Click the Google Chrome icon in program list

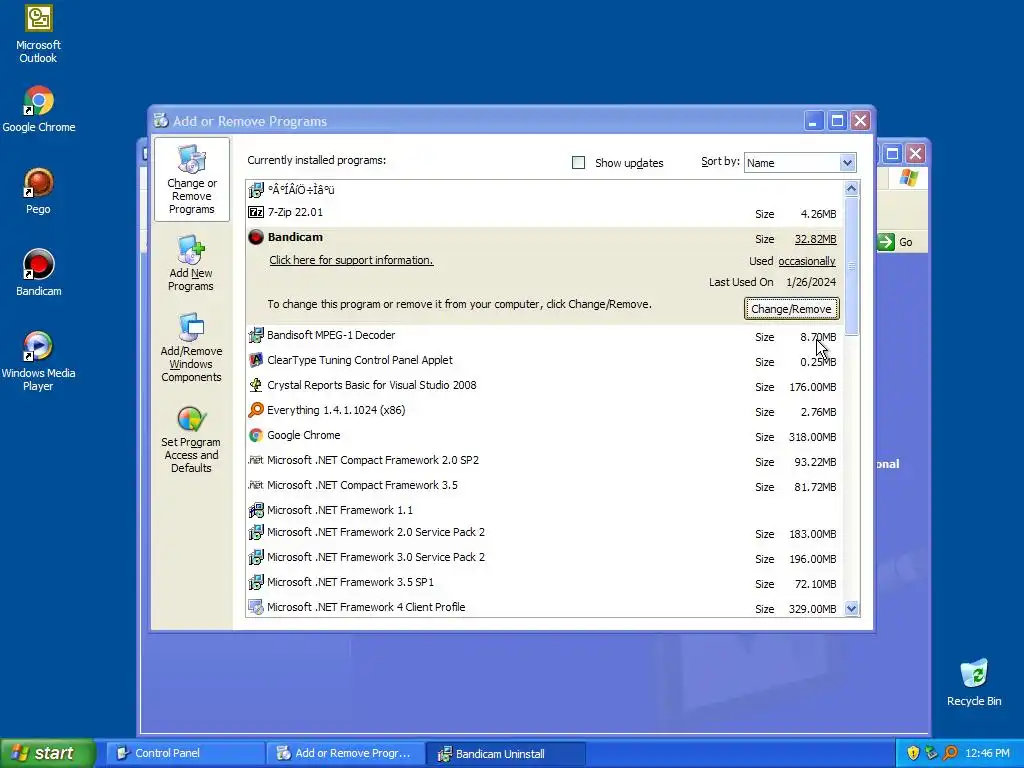[x=256, y=435]
